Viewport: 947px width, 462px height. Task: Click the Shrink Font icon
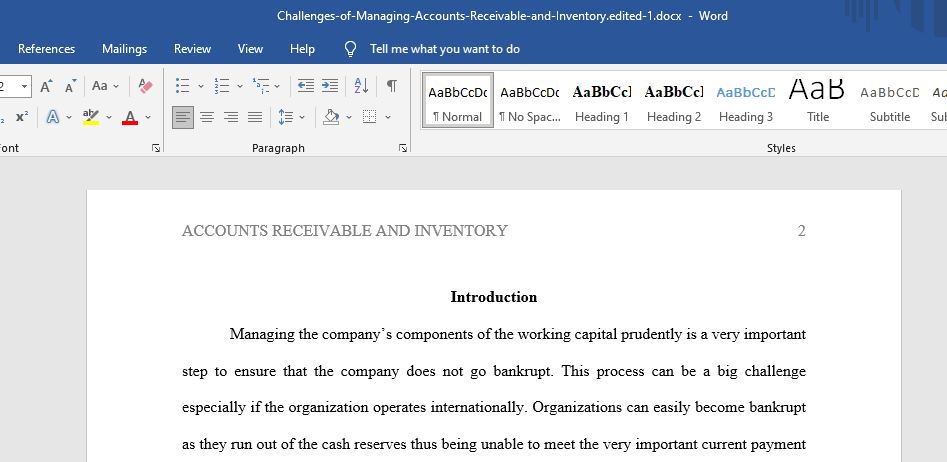click(x=71, y=86)
